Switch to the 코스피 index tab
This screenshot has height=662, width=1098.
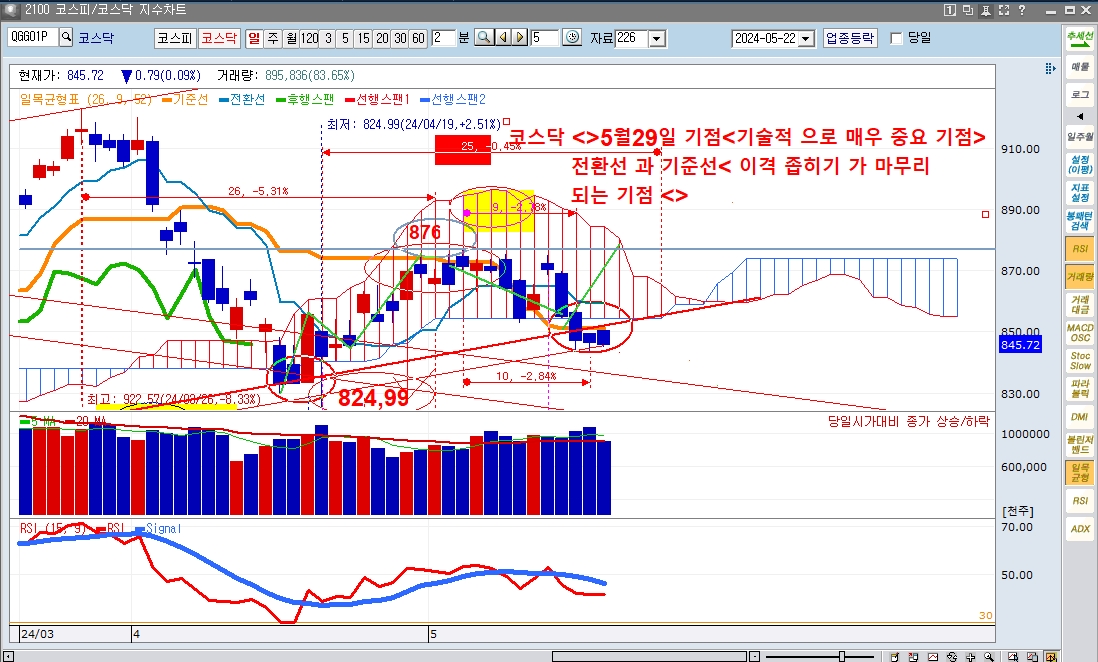coord(174,38)
